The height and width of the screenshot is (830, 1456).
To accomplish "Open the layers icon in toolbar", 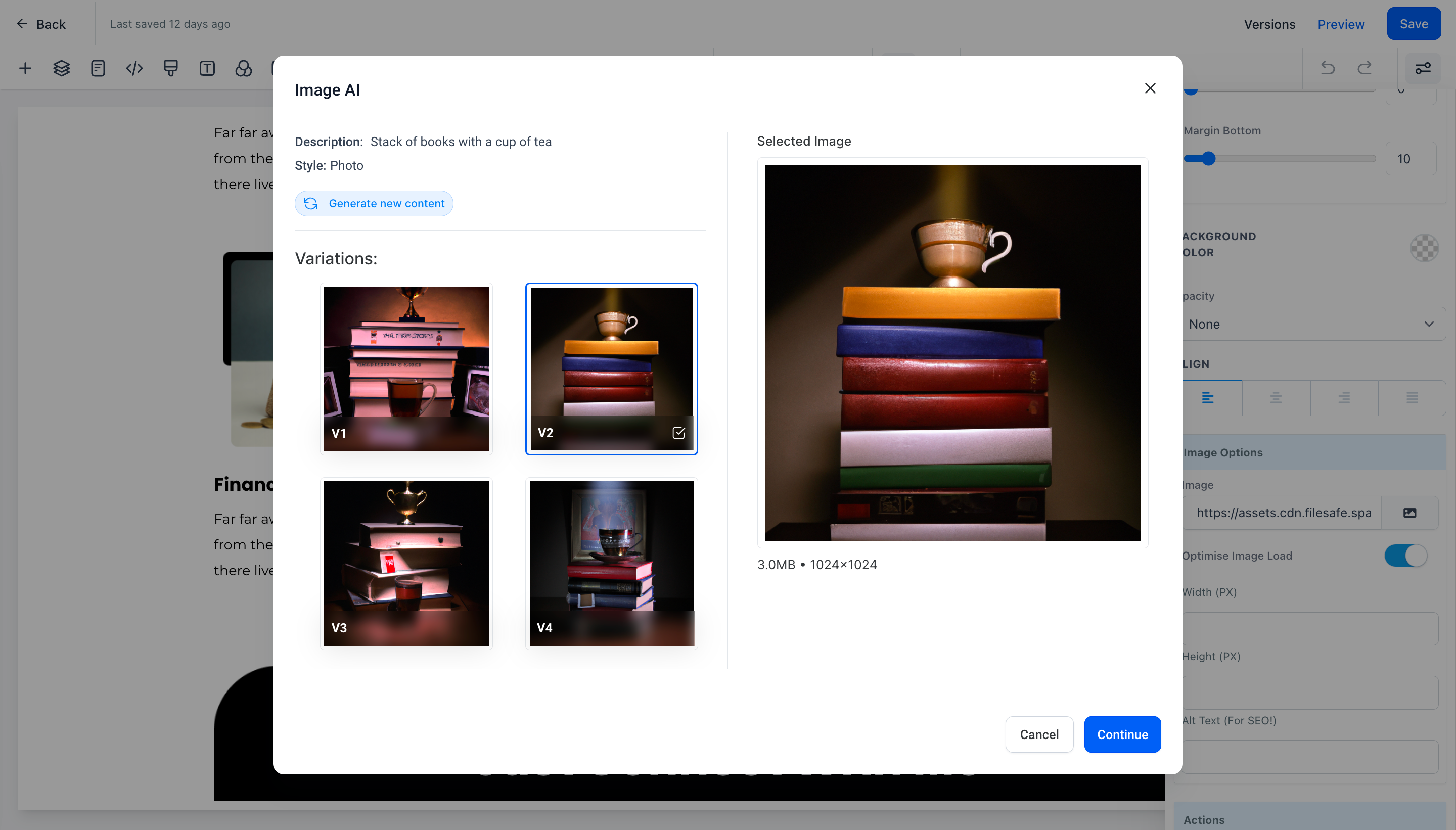I will (x=62, y=68).
